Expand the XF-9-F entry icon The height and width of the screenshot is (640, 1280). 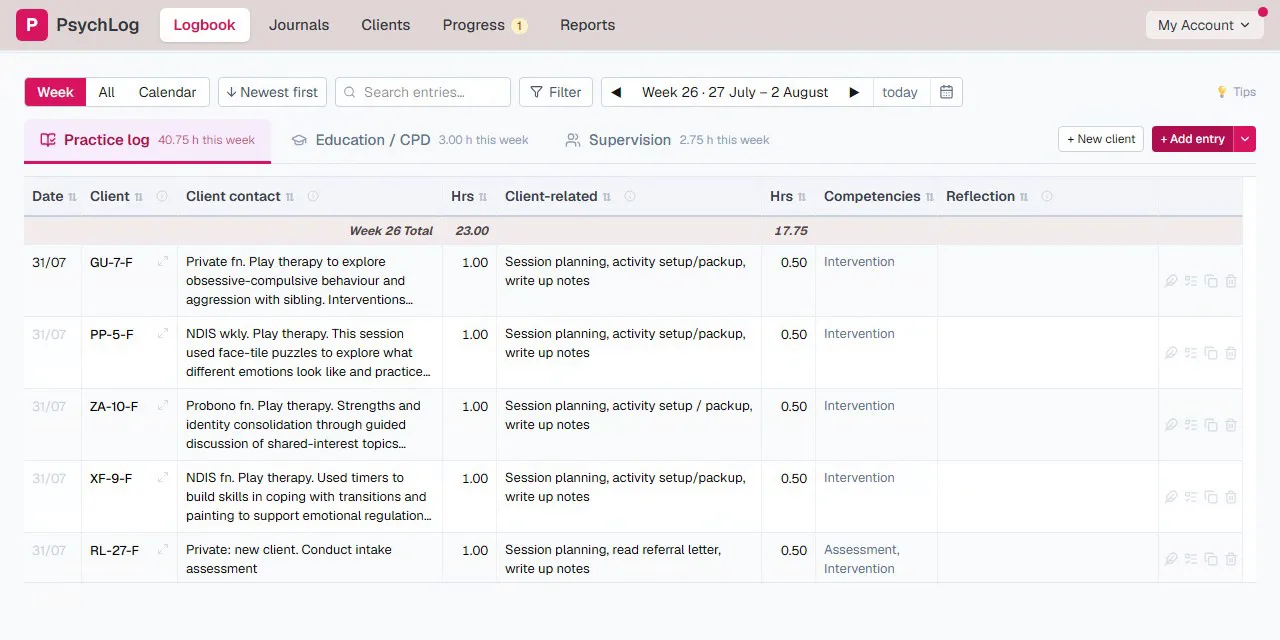[x=163, y=478]
